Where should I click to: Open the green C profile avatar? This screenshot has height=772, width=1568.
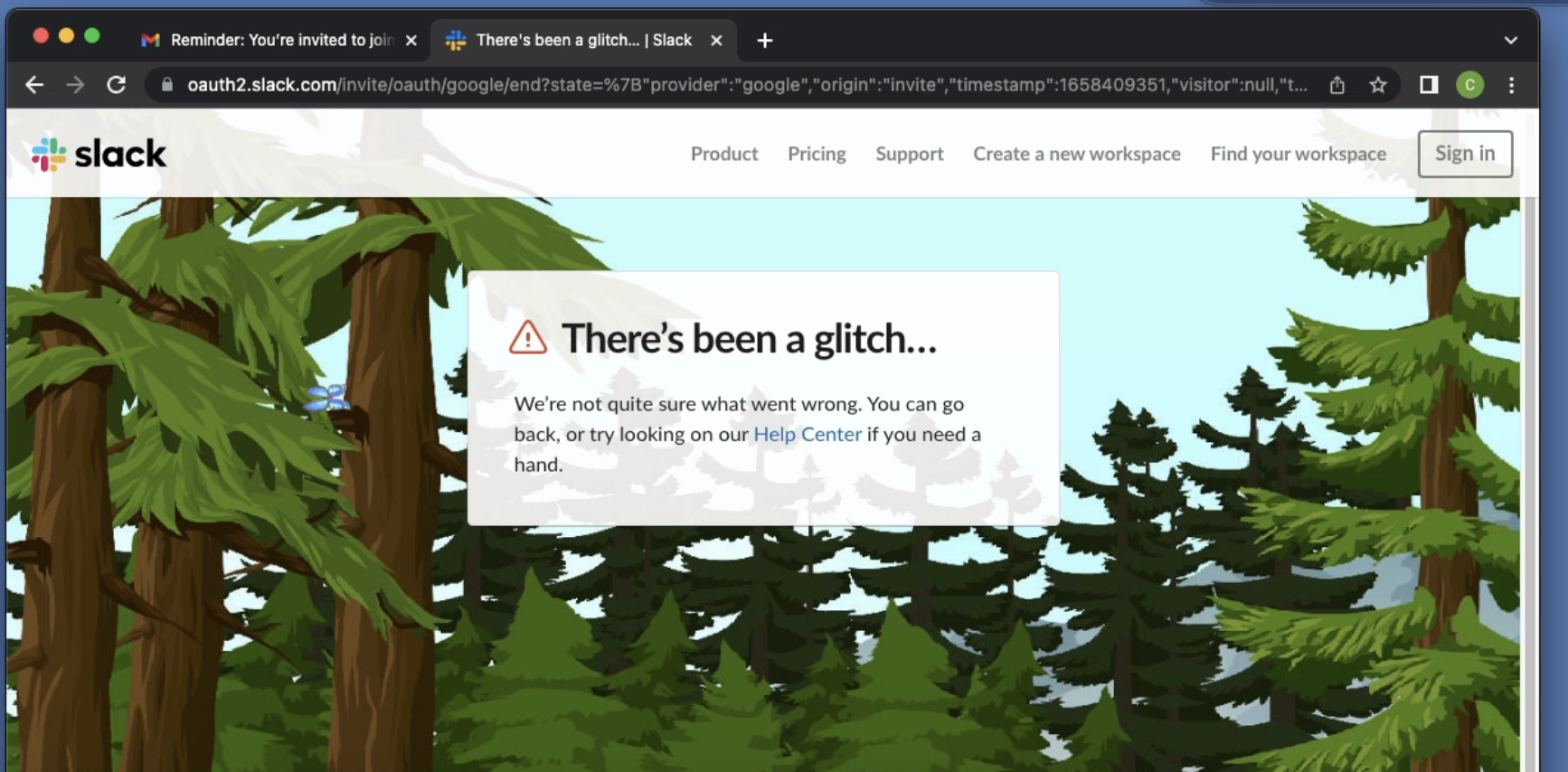(1469, 85)
